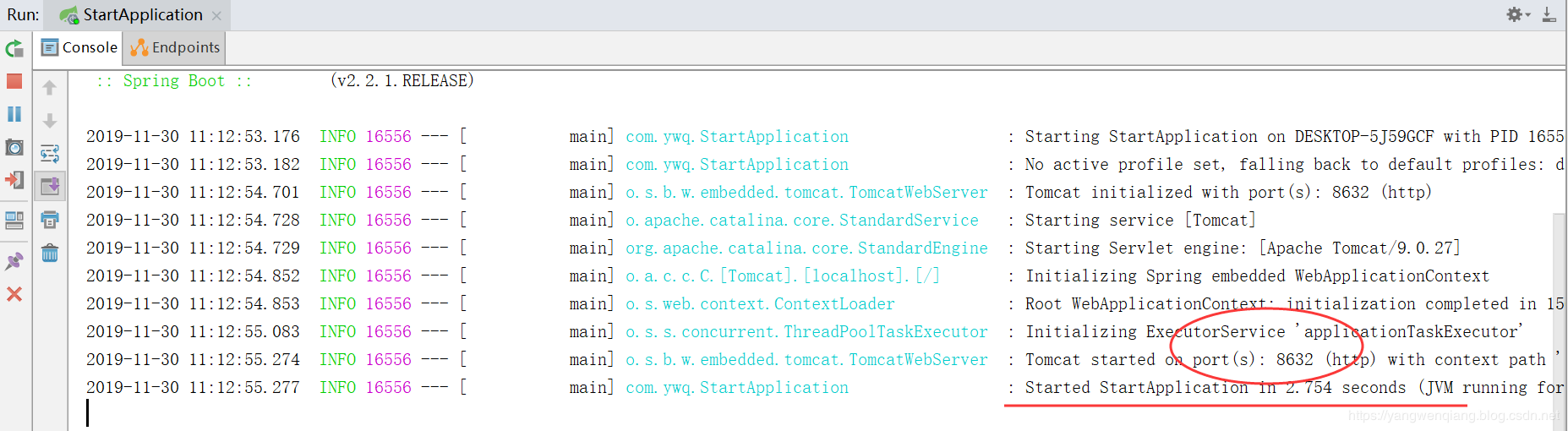1568x431 pixels.
Task: Click o.a.c.c.C.[Tomcat].[localhost].[/] logger text
Action: [783, 276]
